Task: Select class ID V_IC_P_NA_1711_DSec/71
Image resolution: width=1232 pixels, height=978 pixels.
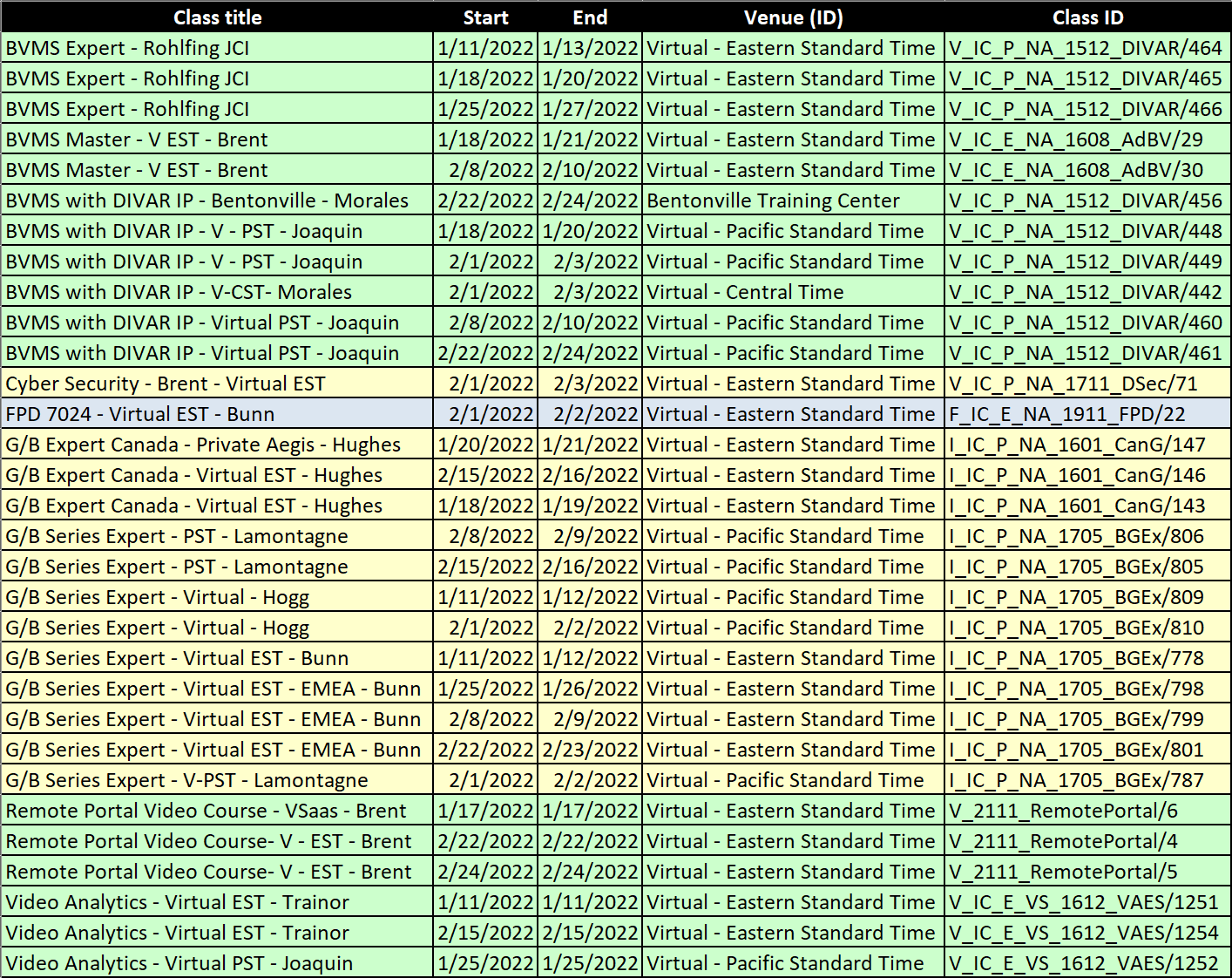Action: click(x=1087, y=384)
